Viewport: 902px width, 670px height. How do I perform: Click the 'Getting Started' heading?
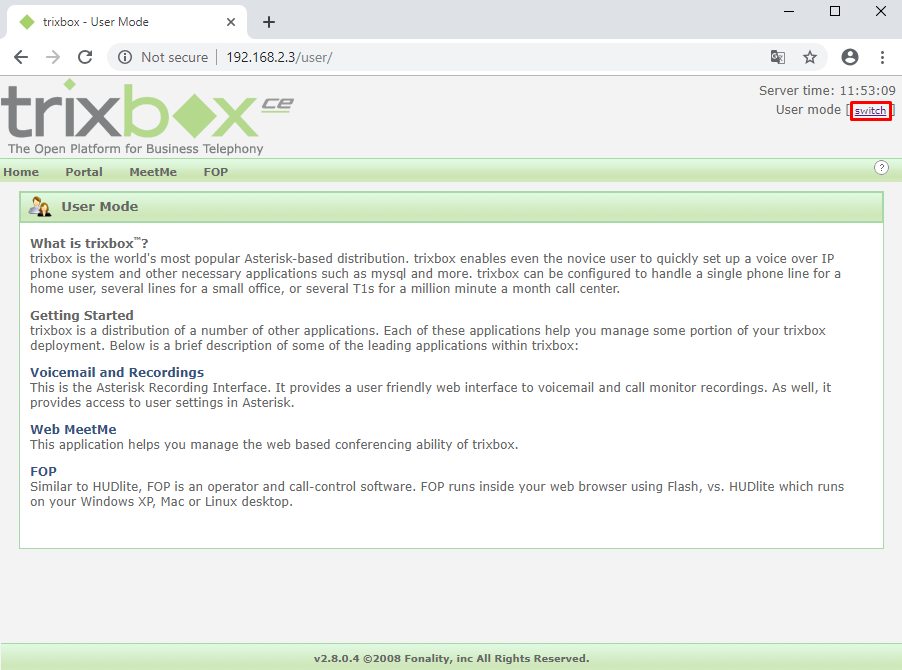click(x=82, y=315)
